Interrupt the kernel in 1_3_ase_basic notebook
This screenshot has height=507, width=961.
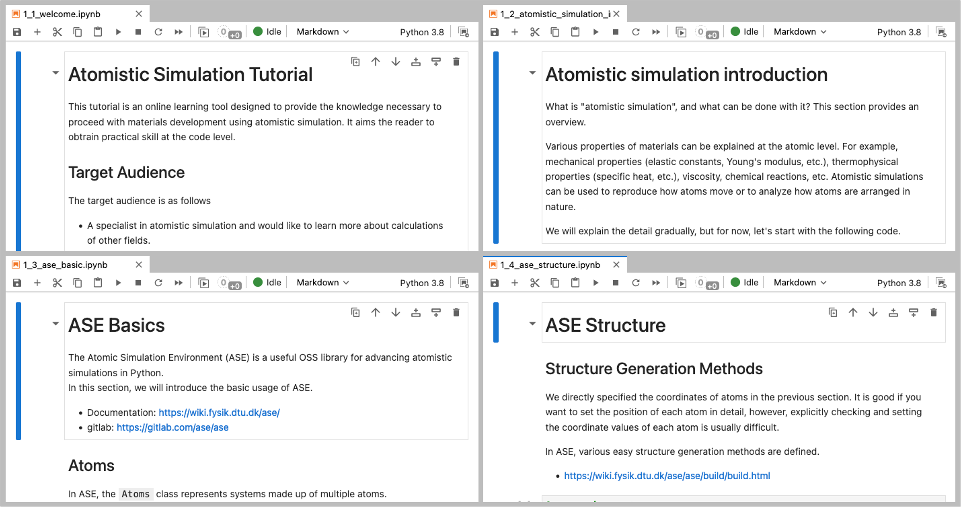[138, 283]
